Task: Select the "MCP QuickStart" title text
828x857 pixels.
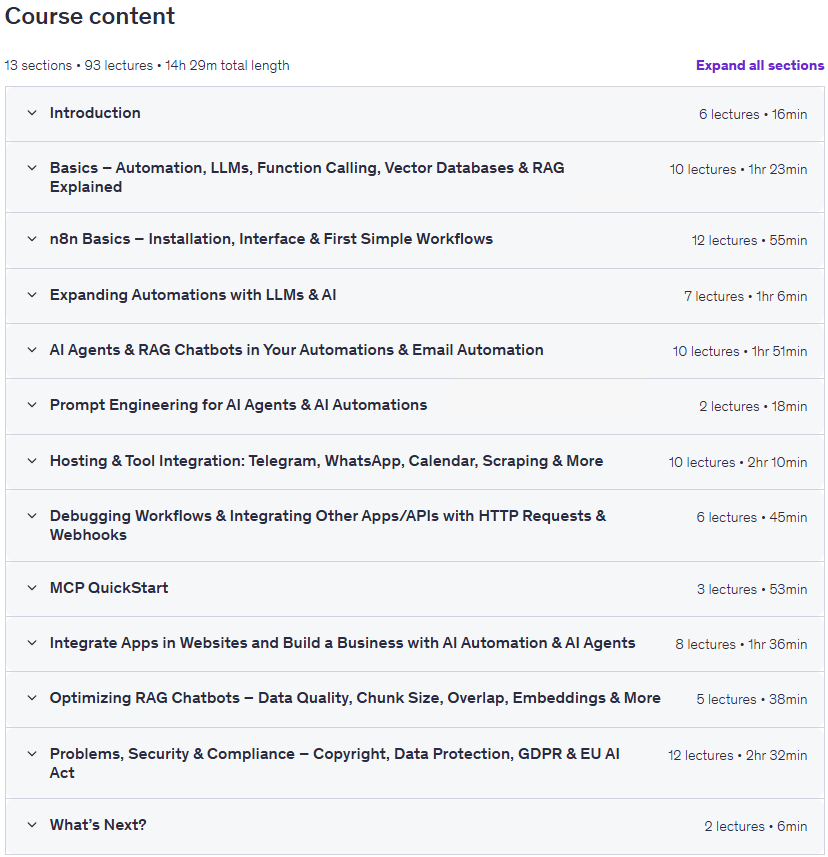Action: pyautogui.click(x=109, y=588)
